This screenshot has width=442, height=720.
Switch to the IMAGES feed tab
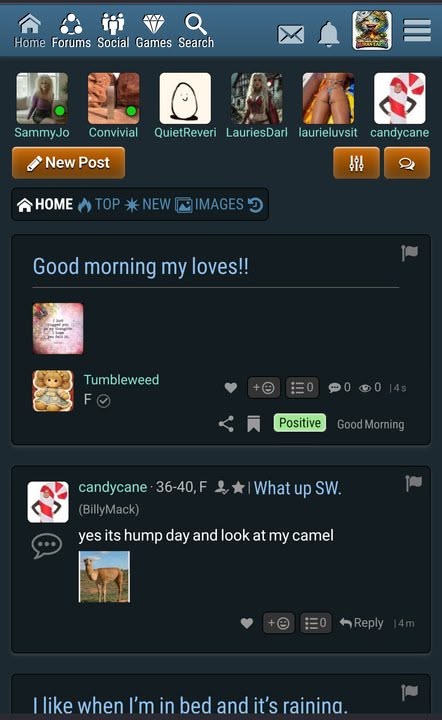(x=209, y=204)
